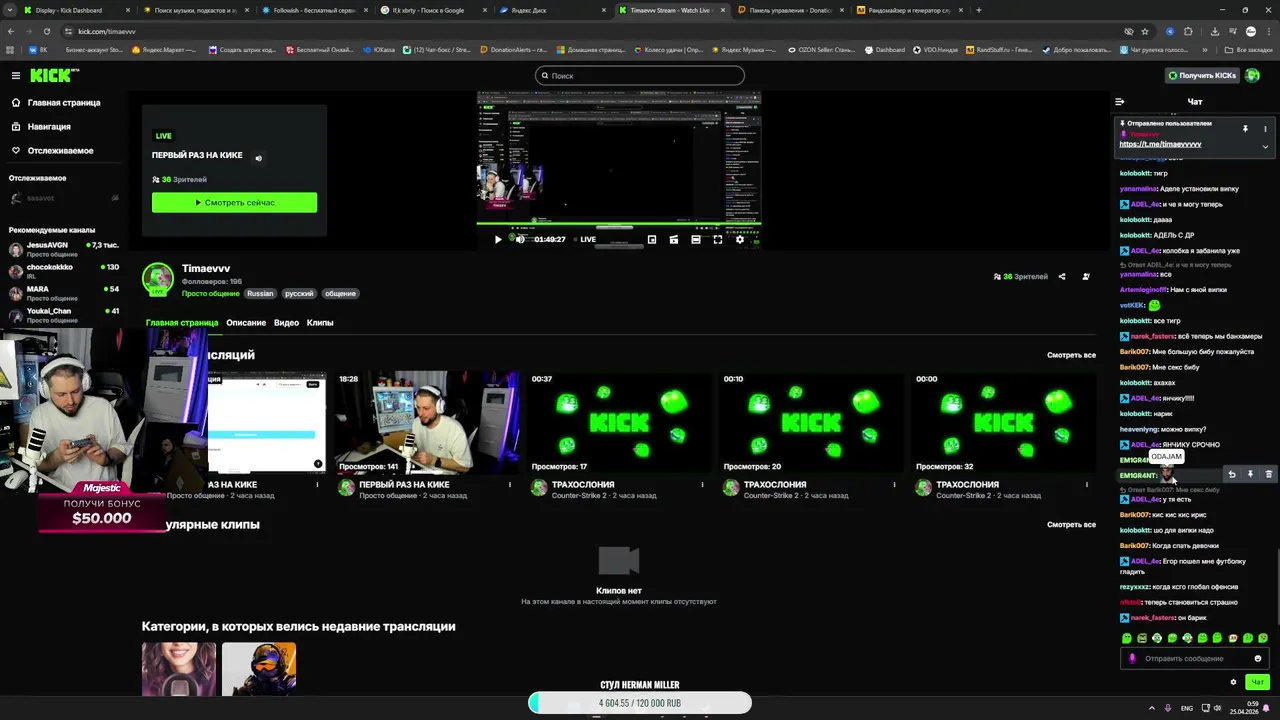Select Главная страница channel tab
The image size is (1280, 720).
(182, 322)
